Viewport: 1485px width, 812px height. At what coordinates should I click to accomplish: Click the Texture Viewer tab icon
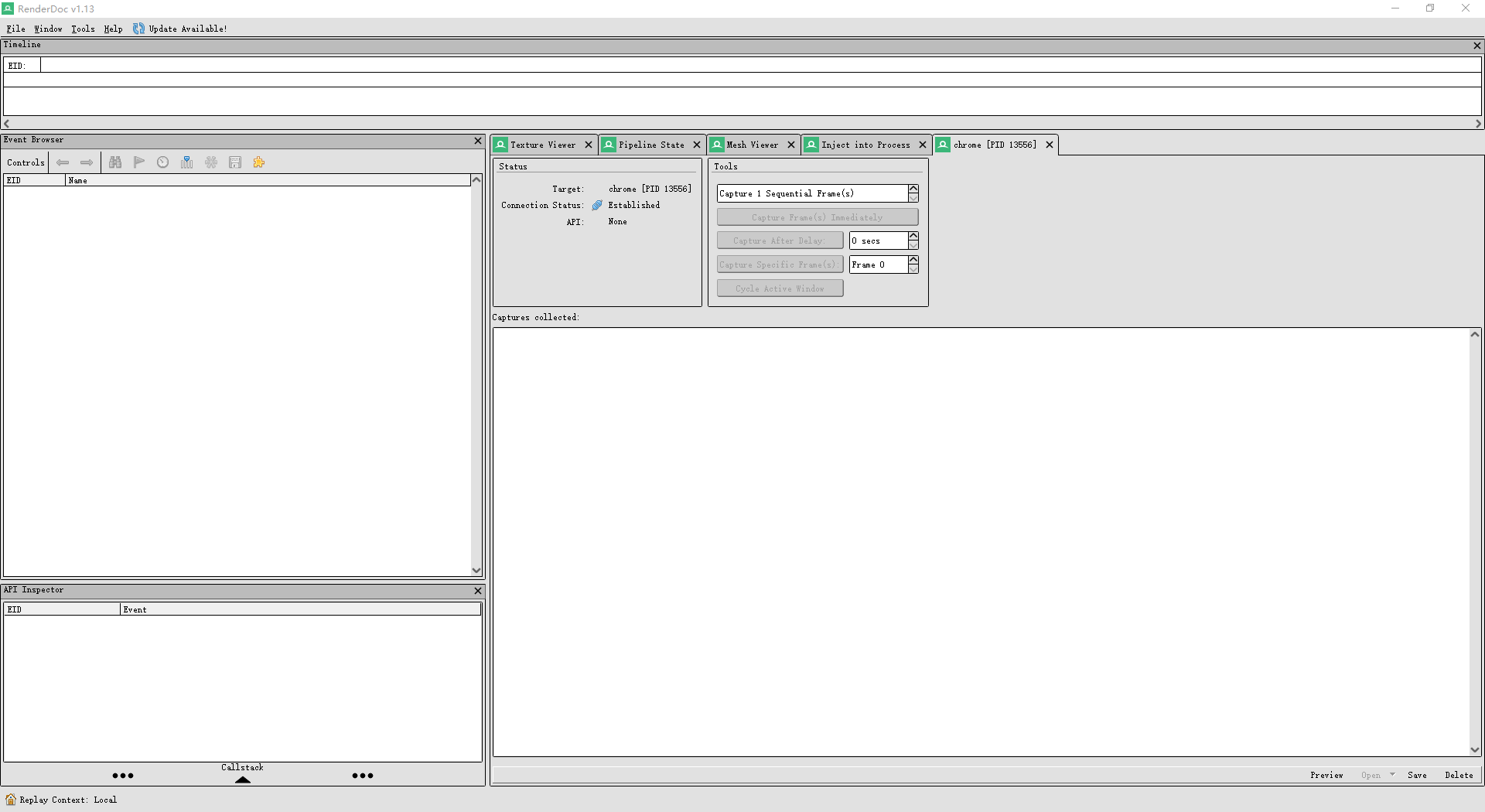click(501, 145)
